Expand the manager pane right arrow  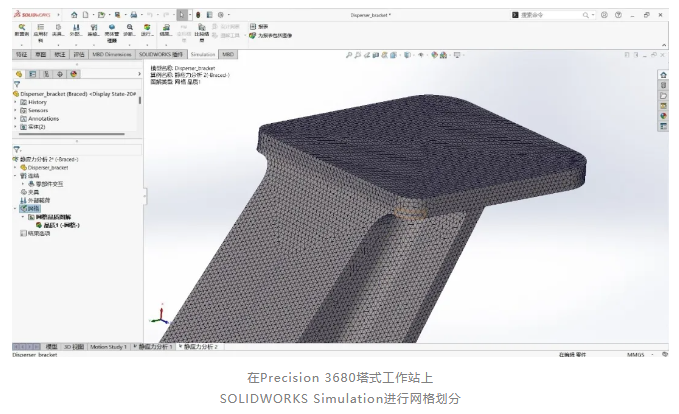139,74
